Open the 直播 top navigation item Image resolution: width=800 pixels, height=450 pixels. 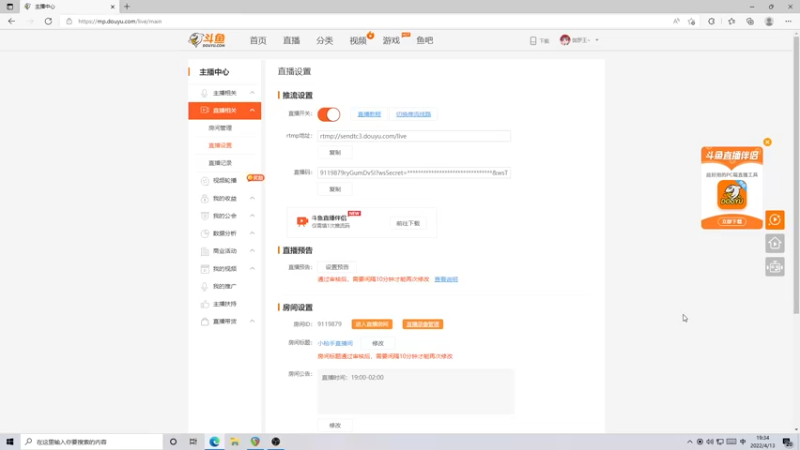tap(291, 40)
